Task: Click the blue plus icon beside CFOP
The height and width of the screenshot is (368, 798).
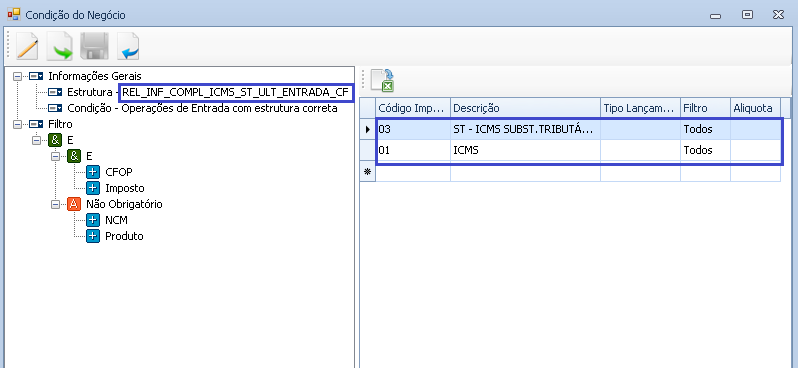Action: click(93, 172)
